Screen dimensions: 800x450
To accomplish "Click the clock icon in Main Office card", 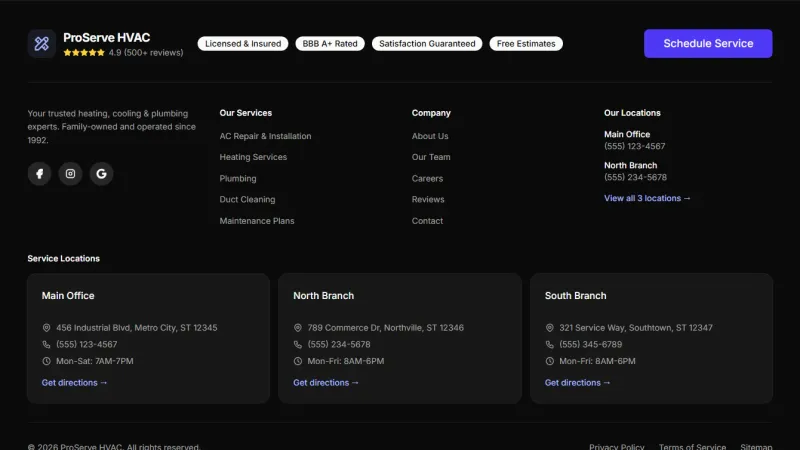I will [x=46, y=361].
